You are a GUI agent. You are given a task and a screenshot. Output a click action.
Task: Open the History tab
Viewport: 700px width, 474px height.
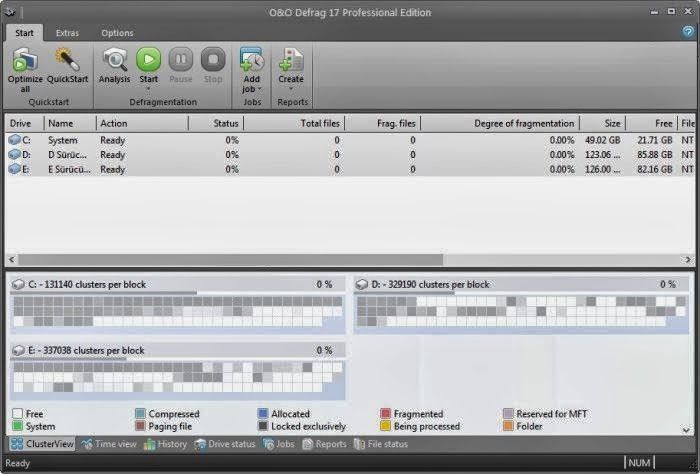[x=166, y=444]
